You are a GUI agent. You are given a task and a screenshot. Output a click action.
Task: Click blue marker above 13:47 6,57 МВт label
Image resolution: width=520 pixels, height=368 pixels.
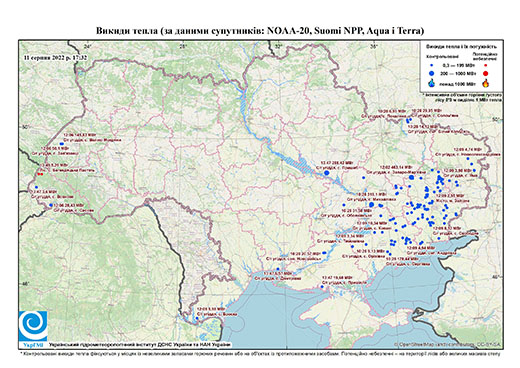pyautogui.click(x=278, y=269)
